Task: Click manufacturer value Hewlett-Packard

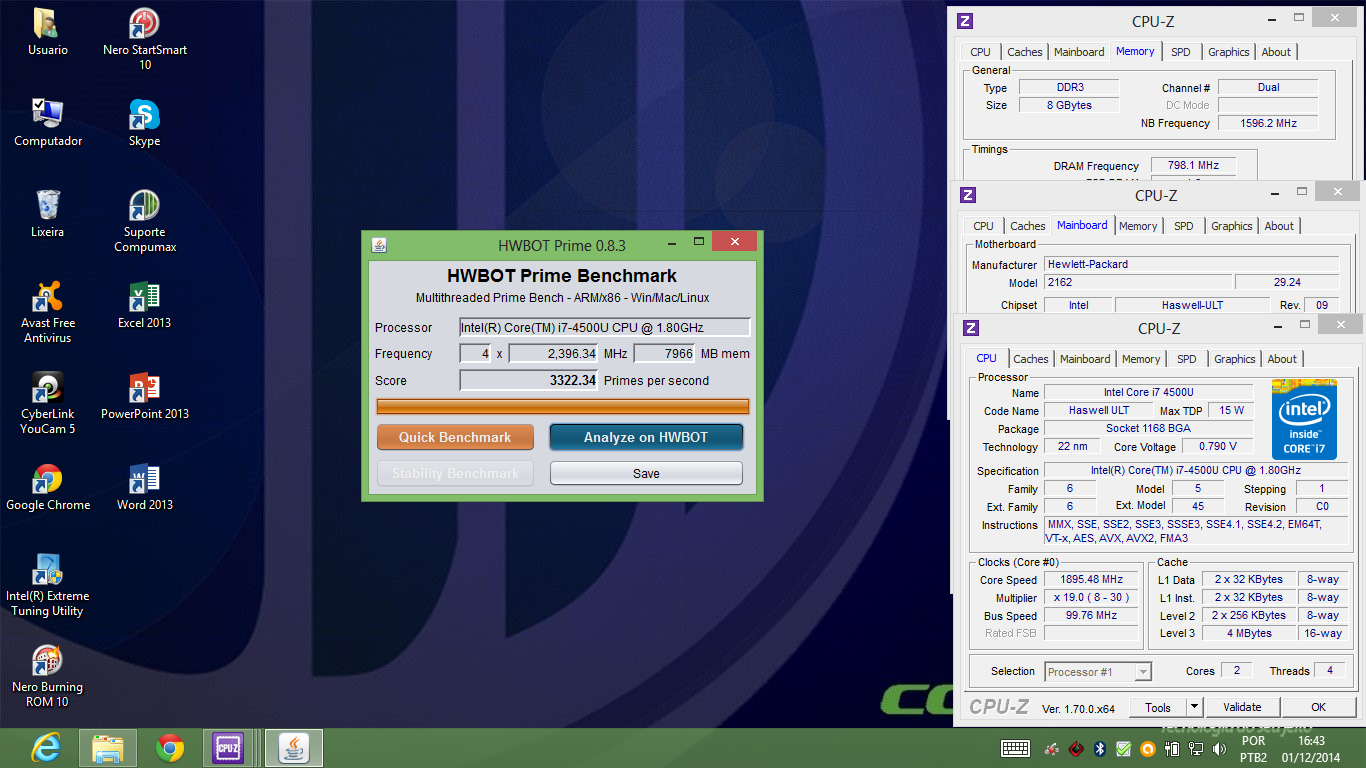Action: (1191, 264)
